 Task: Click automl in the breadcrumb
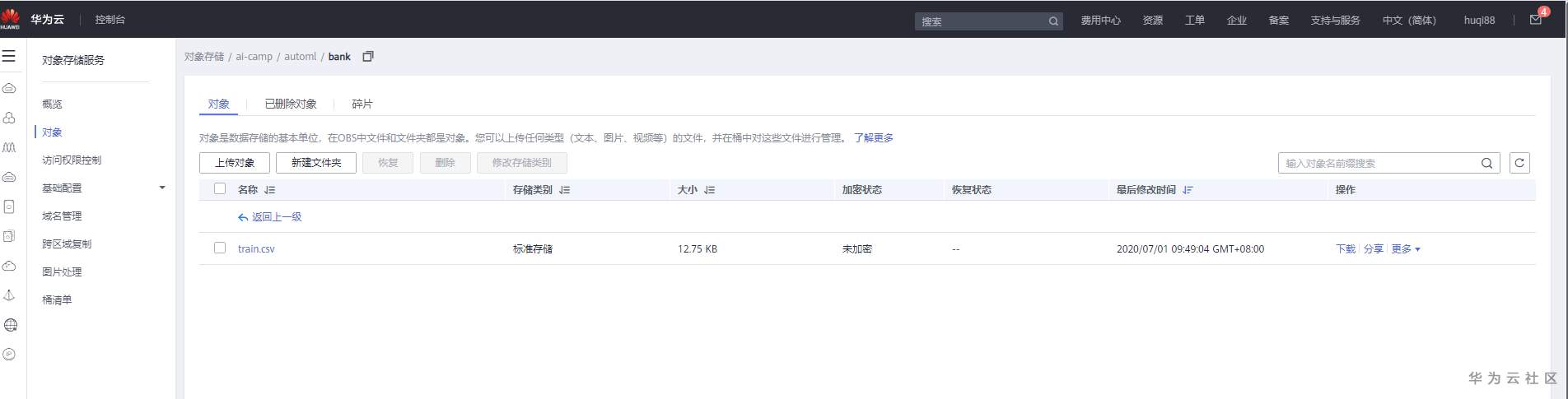pos(301,57)
